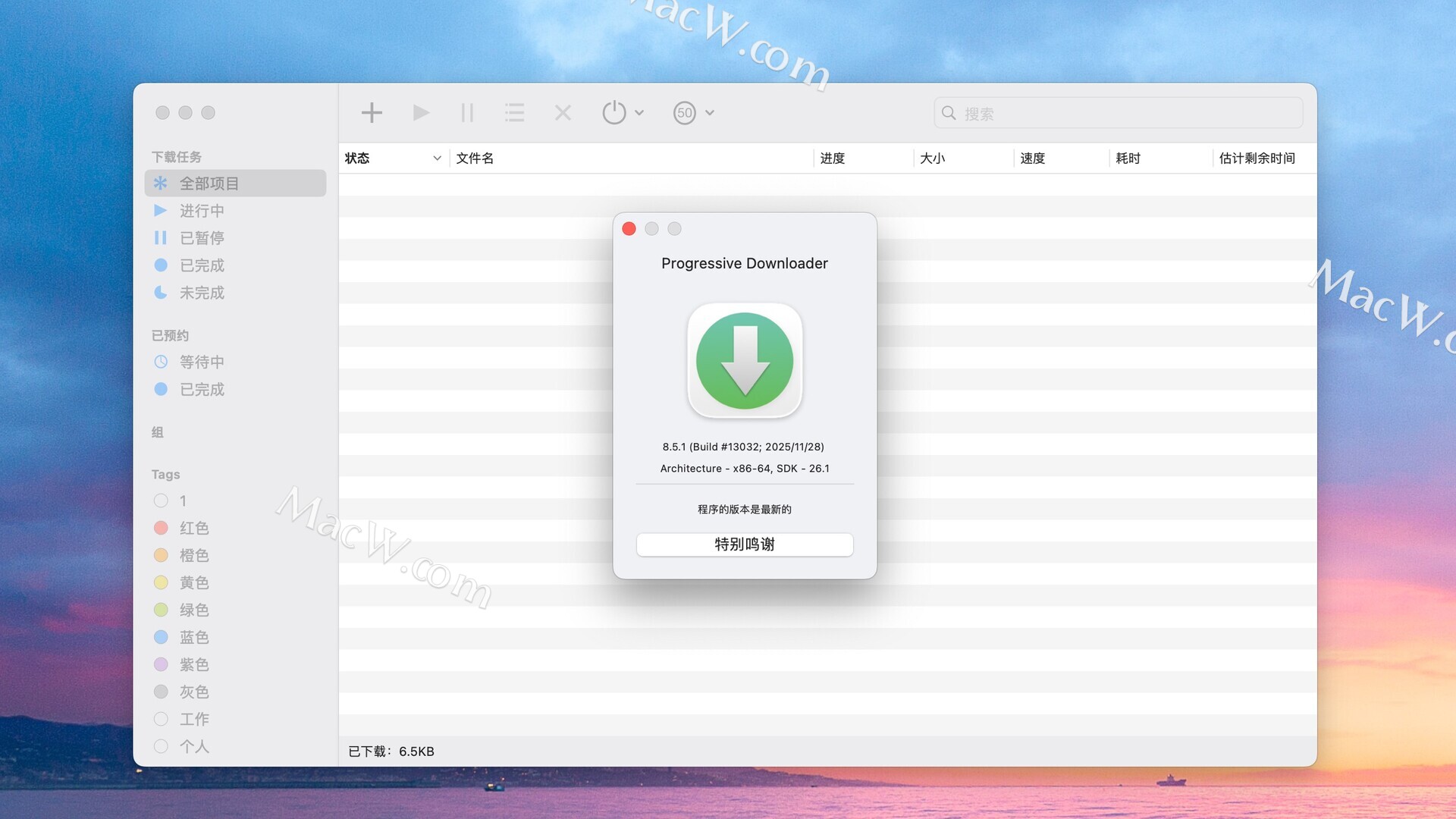Click the Progressive Downloader app icon
Screen dimensions: 1456x819
[x=745, y=361]
